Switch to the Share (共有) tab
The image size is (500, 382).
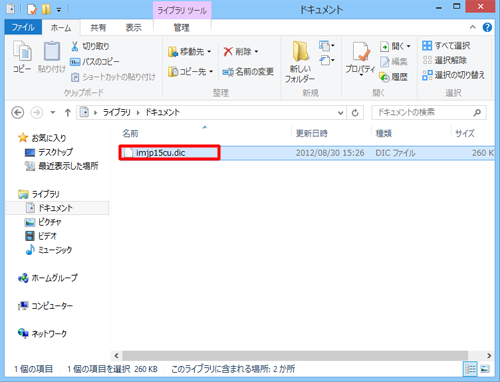98,28
